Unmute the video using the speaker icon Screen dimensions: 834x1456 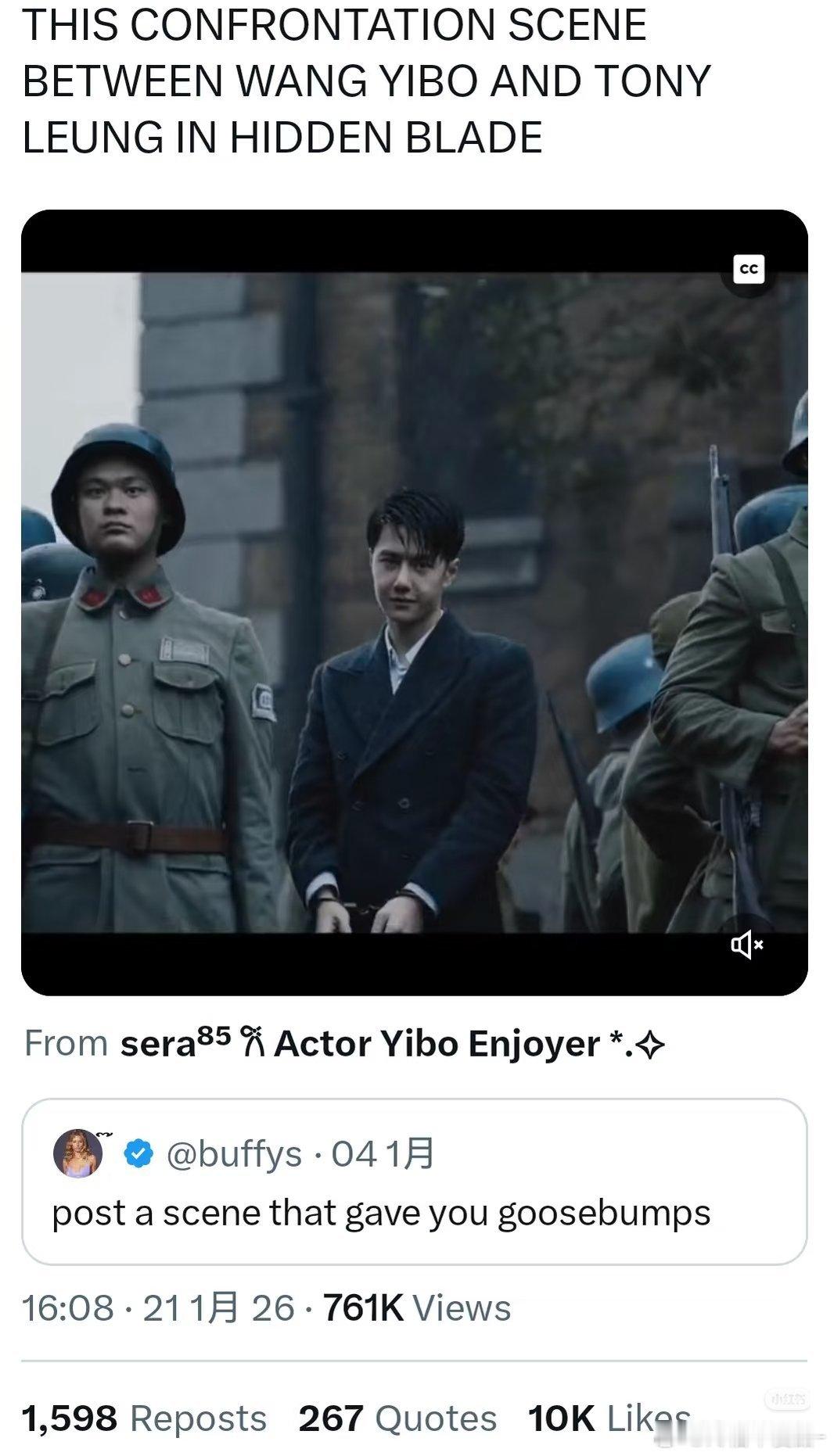(746, 945)
